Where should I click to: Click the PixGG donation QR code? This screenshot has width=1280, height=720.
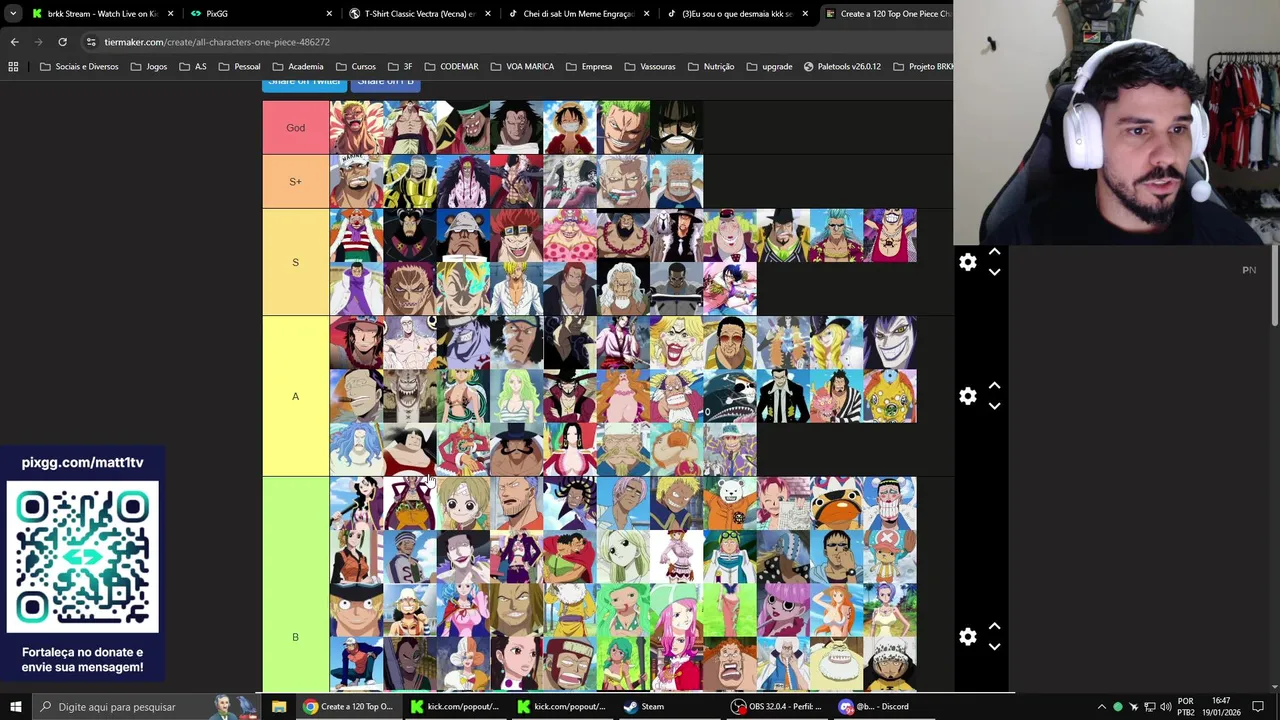83,557
